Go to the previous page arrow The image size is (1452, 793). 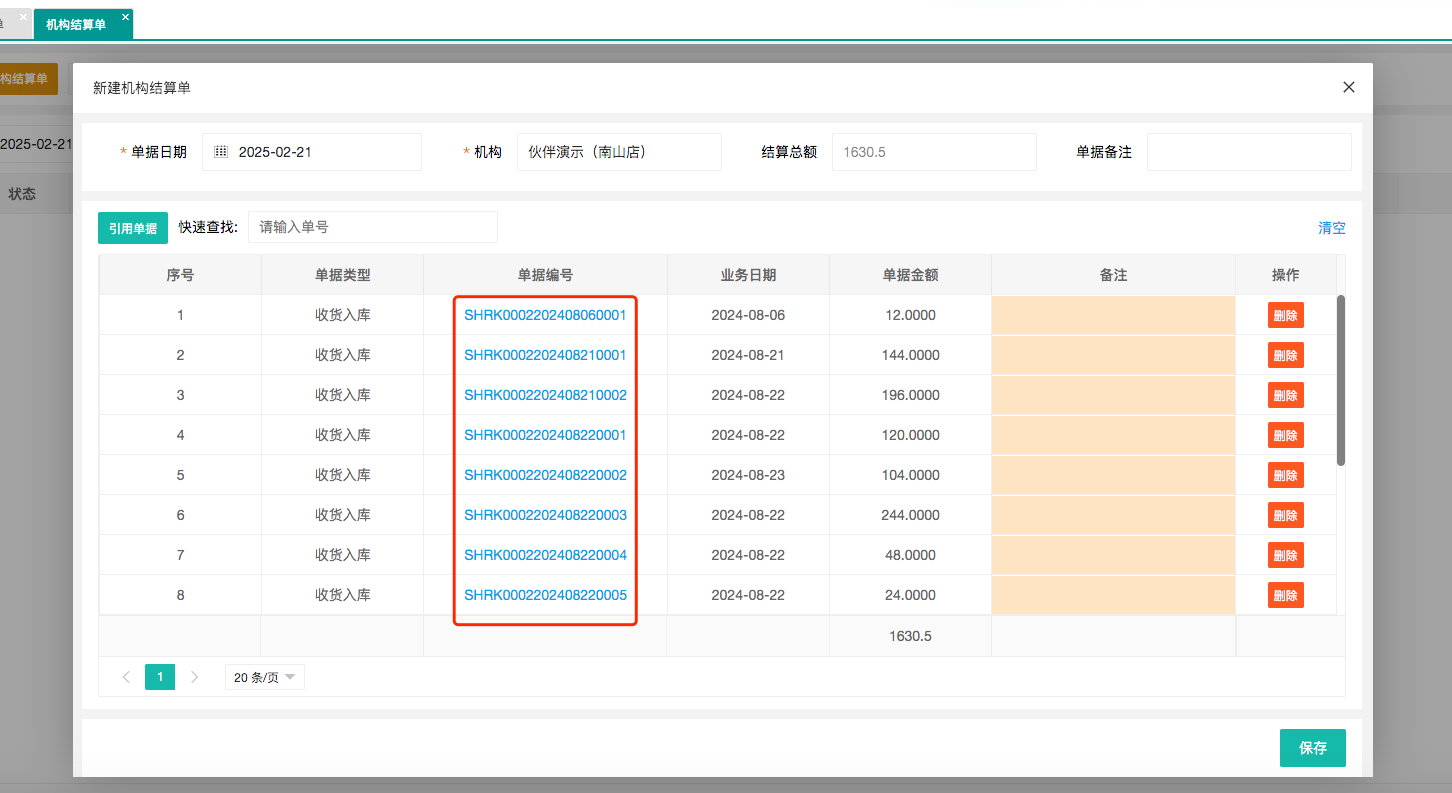(x=126, y=677)
